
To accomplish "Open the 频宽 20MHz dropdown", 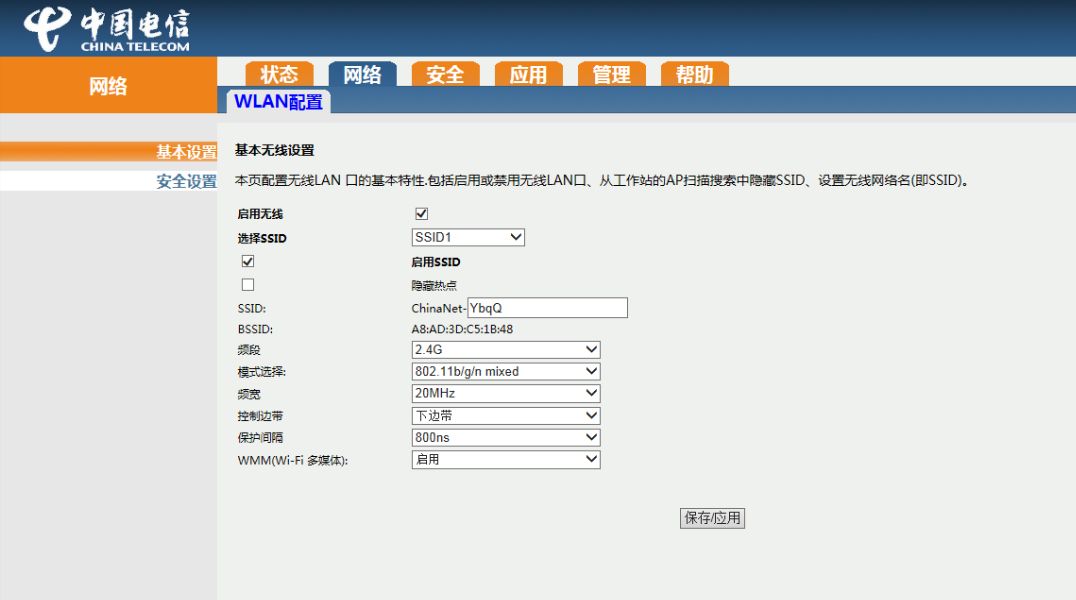I will (505, 393).
